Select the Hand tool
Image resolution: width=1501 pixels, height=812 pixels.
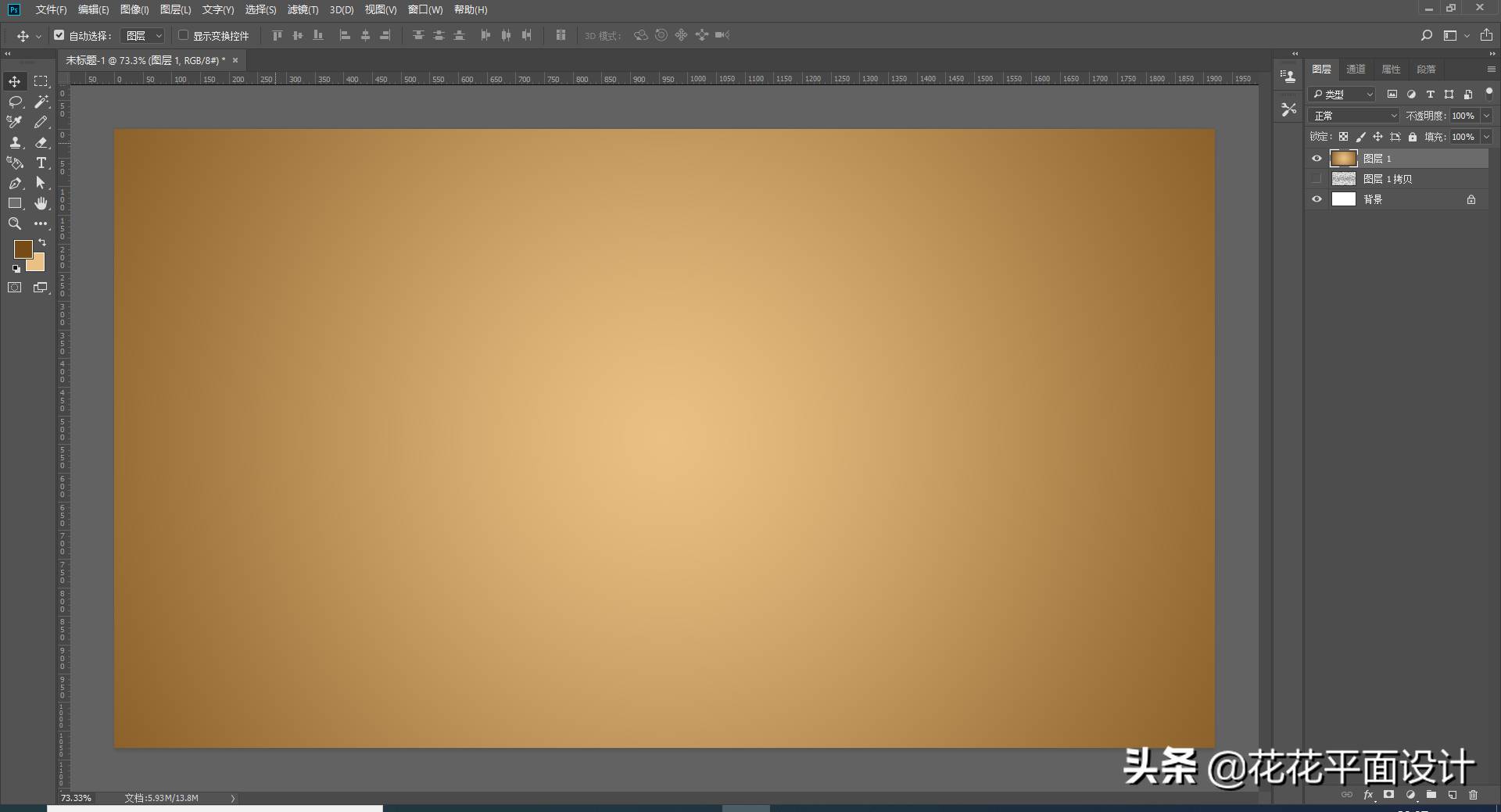[41, 203]
